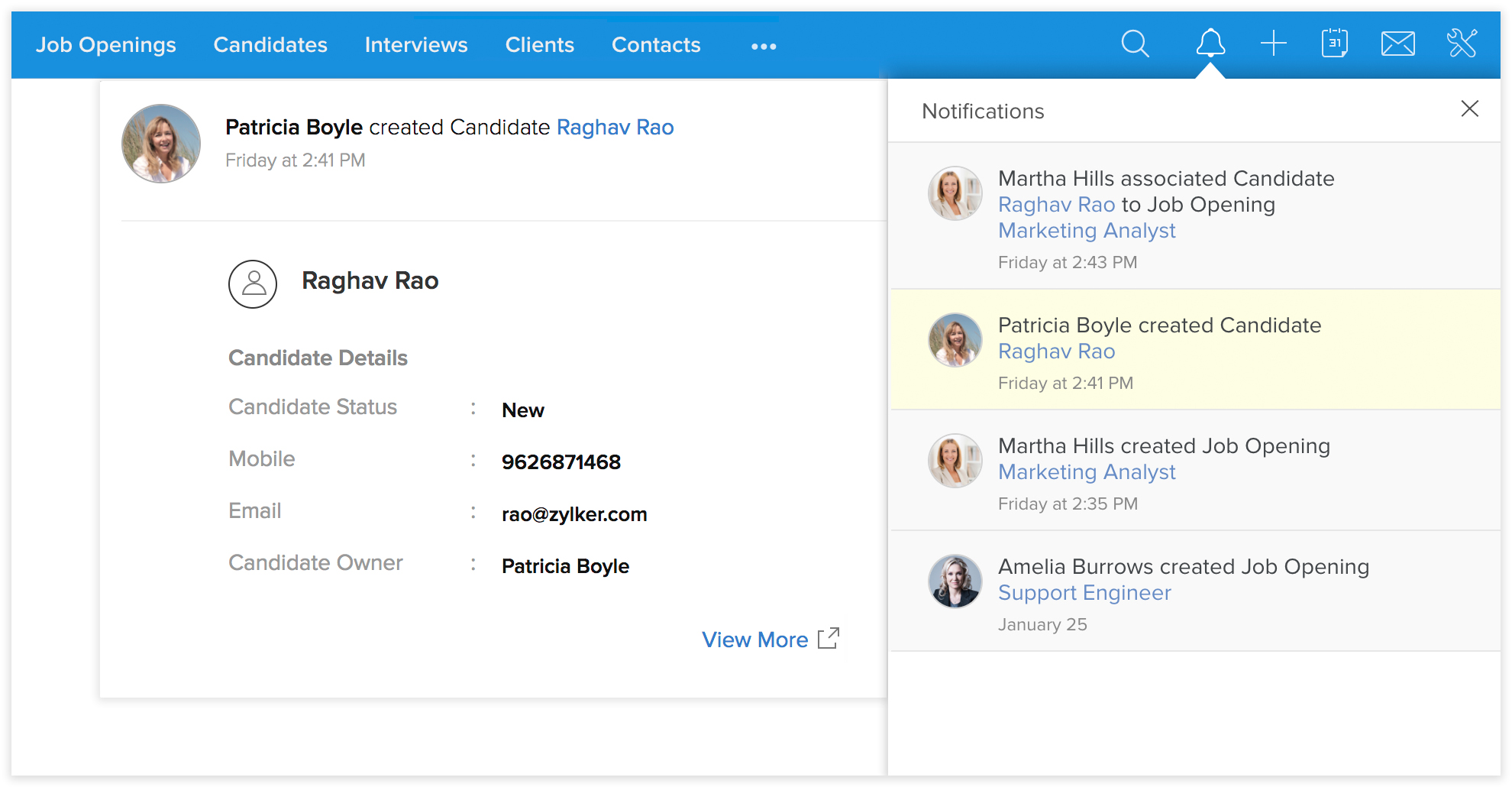Select Amelia Burrows' notification avatar
Screen dimensions: 1512x787
[955, 581]
